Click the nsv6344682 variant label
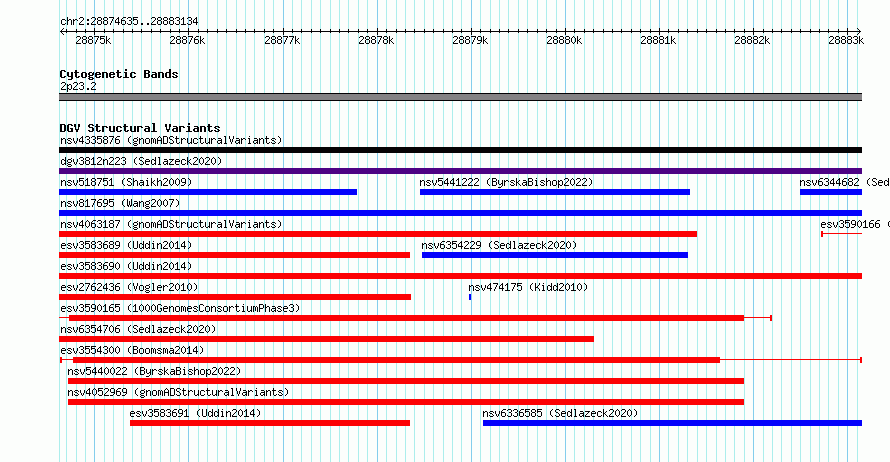 [844, 182]
